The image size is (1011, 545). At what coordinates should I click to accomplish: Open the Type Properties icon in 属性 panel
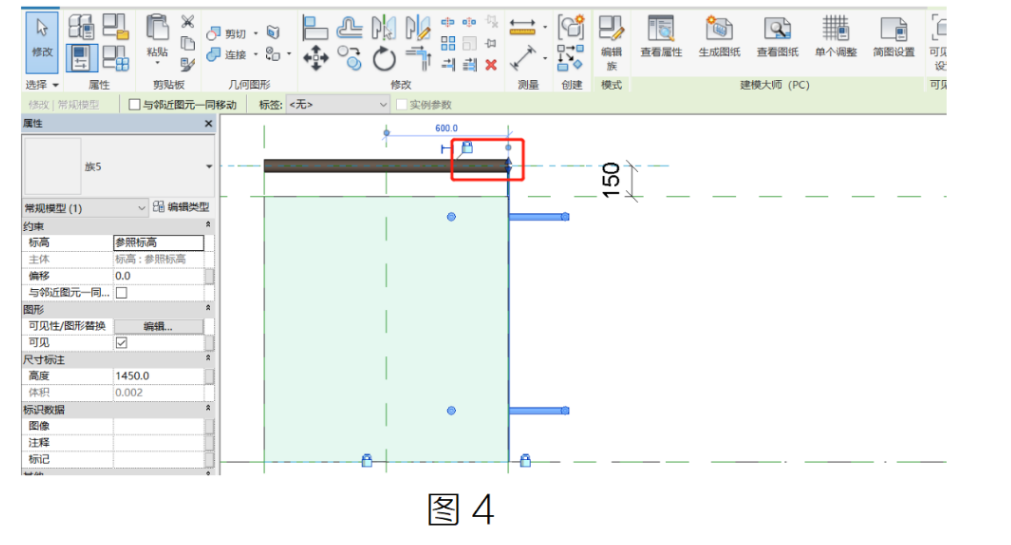pyautogui.click(x=81, y=26)
